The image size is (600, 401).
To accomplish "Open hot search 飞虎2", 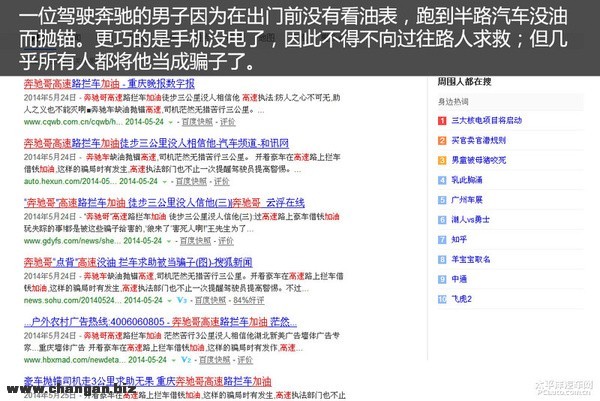I will (461, 299).
